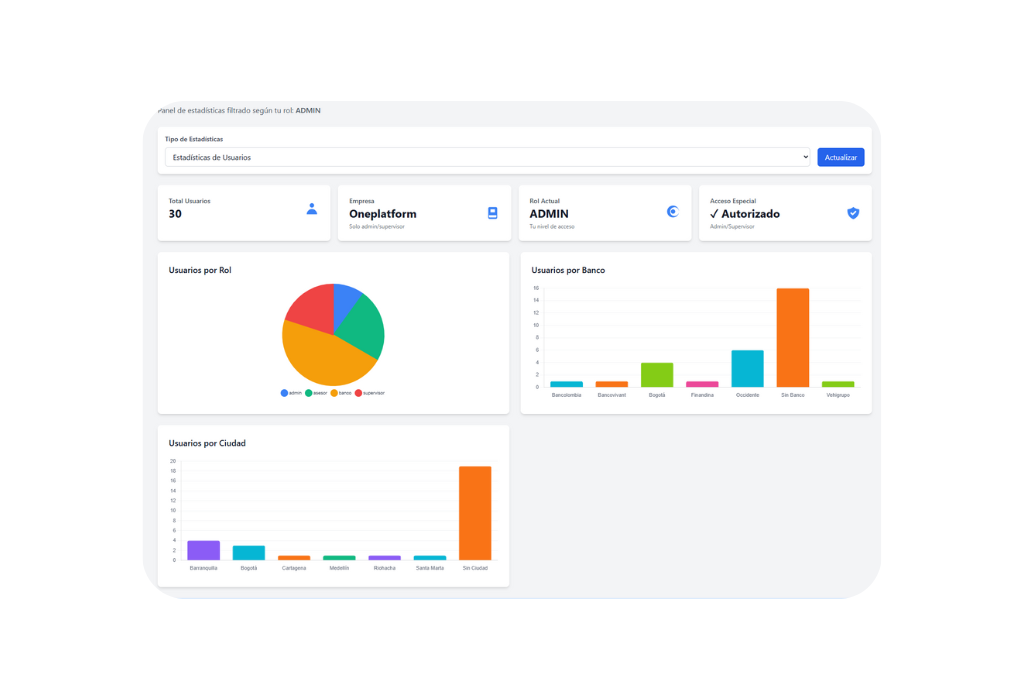Toggle the asesor legend item in pie chart

[x=316, y=393]
